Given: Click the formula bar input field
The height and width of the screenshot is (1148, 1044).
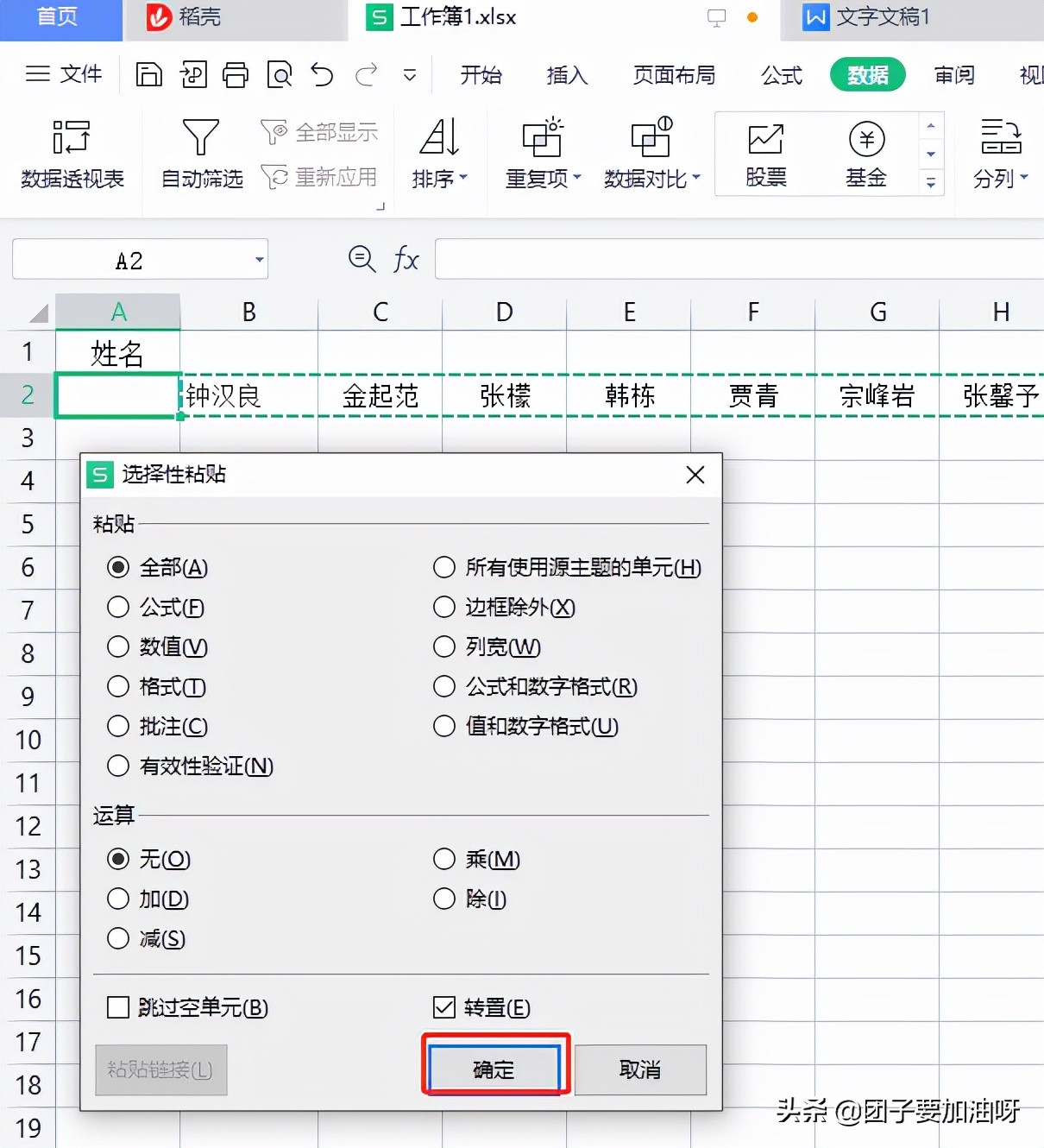Looking at the screenshot, I should click(x=739, y=259).
